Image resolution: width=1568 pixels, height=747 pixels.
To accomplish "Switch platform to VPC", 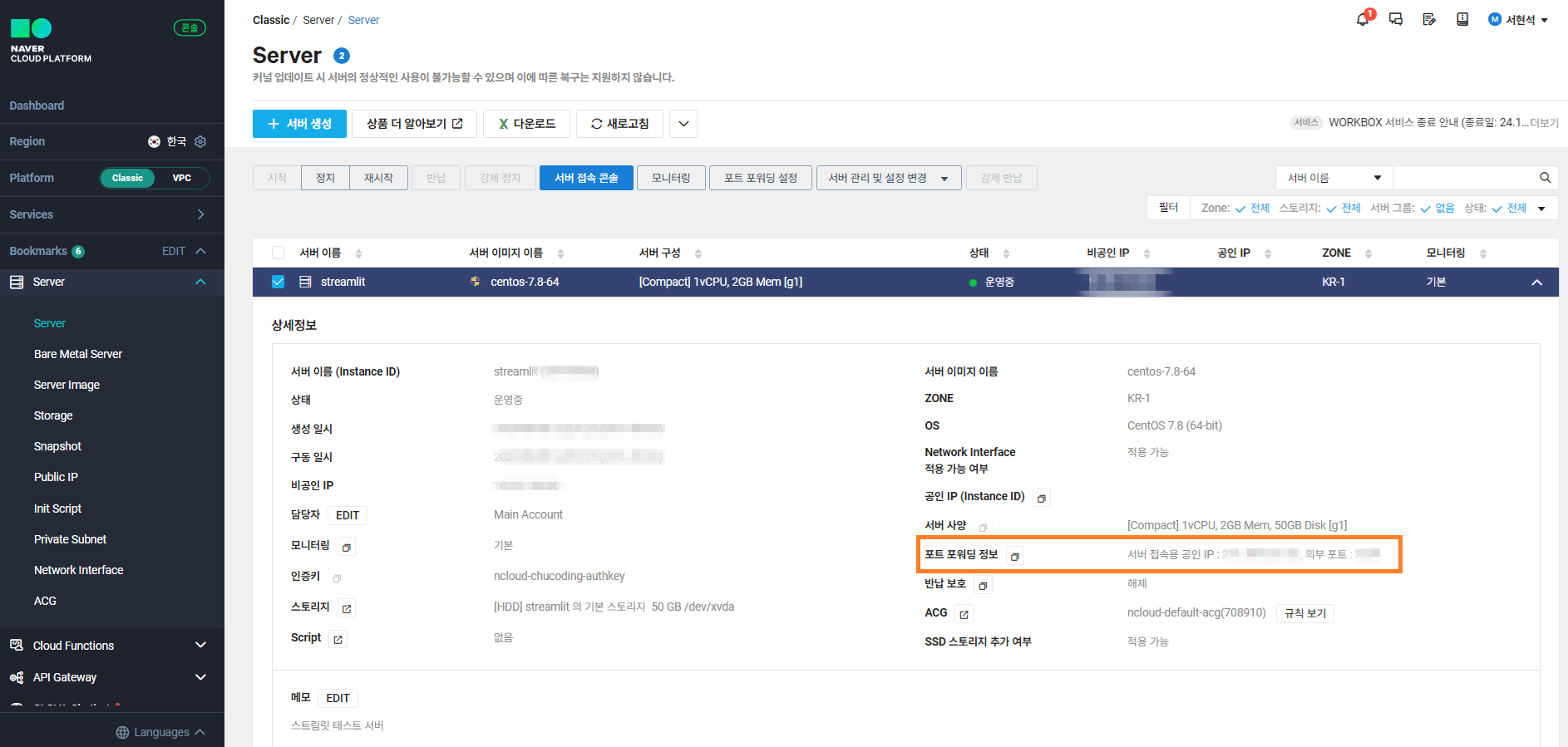I will (x=182, y=178).
